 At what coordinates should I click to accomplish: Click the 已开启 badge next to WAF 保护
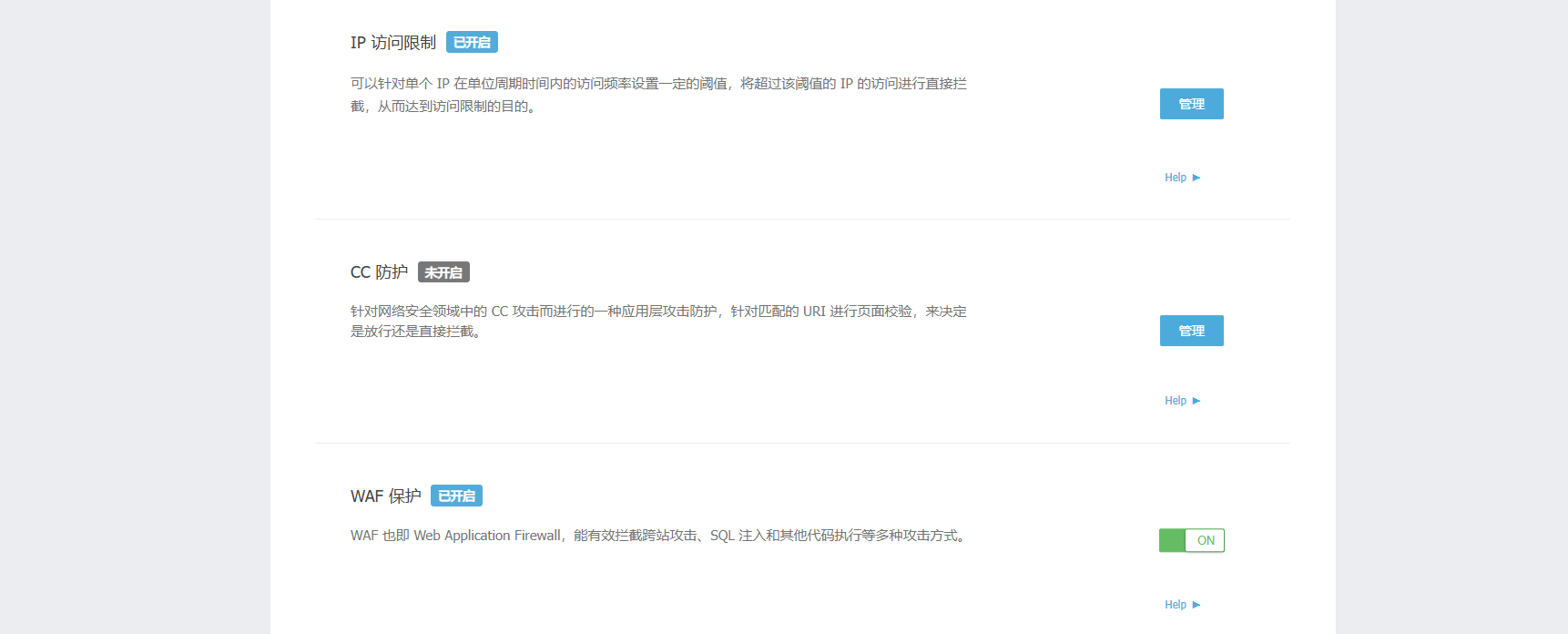(456, 496)
